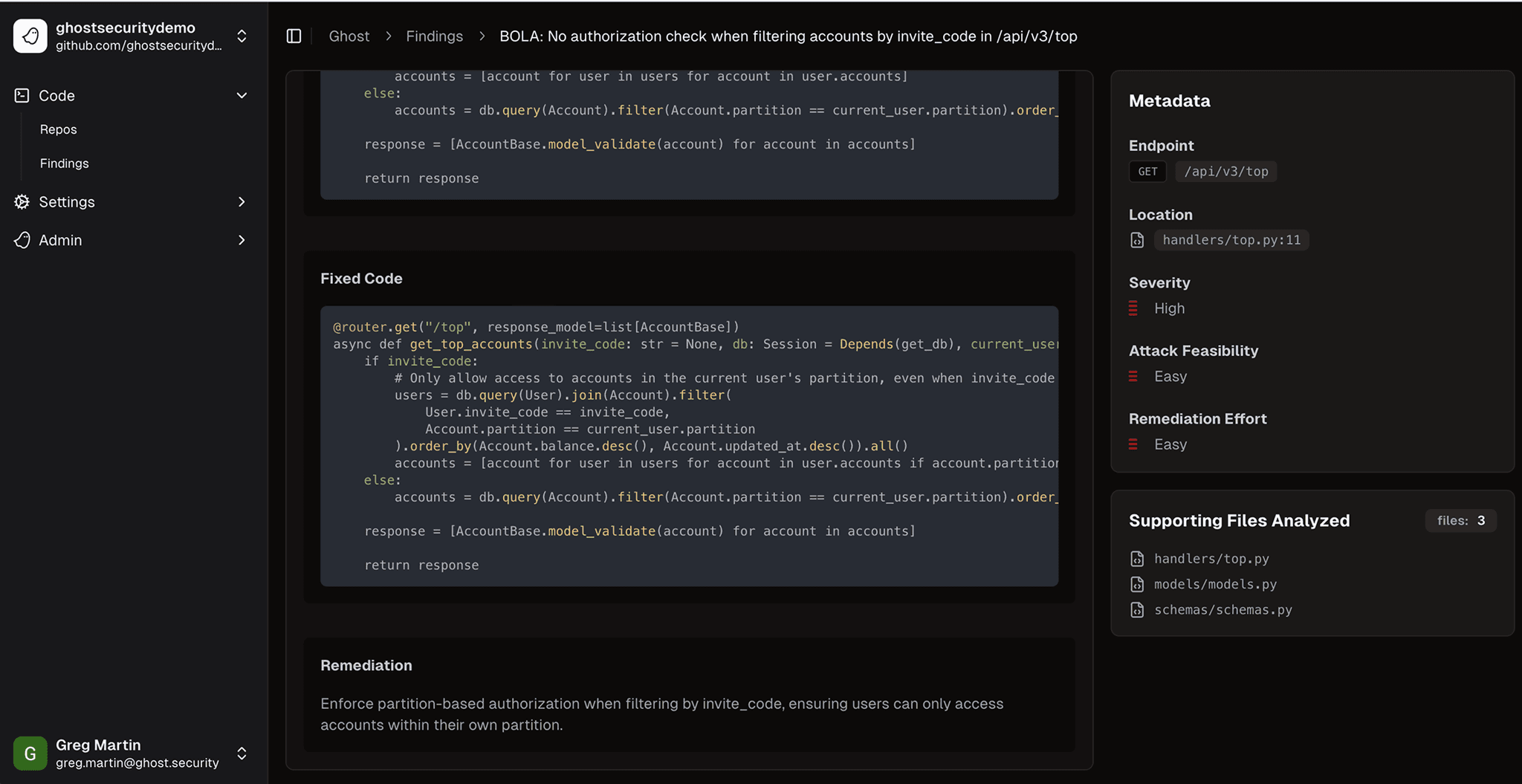Viewport: 1522px width, 784px height.
Task: Open Findings in the sidebar
Action: click(65, 163)
